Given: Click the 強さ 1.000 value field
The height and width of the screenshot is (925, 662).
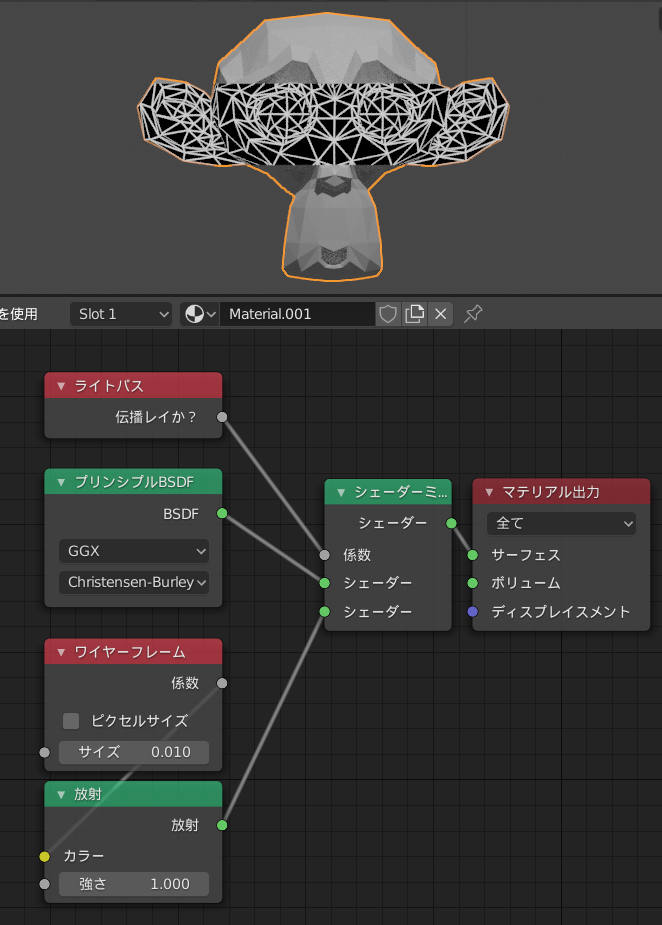Looking at the screenshot, I should tap(134, 884).
